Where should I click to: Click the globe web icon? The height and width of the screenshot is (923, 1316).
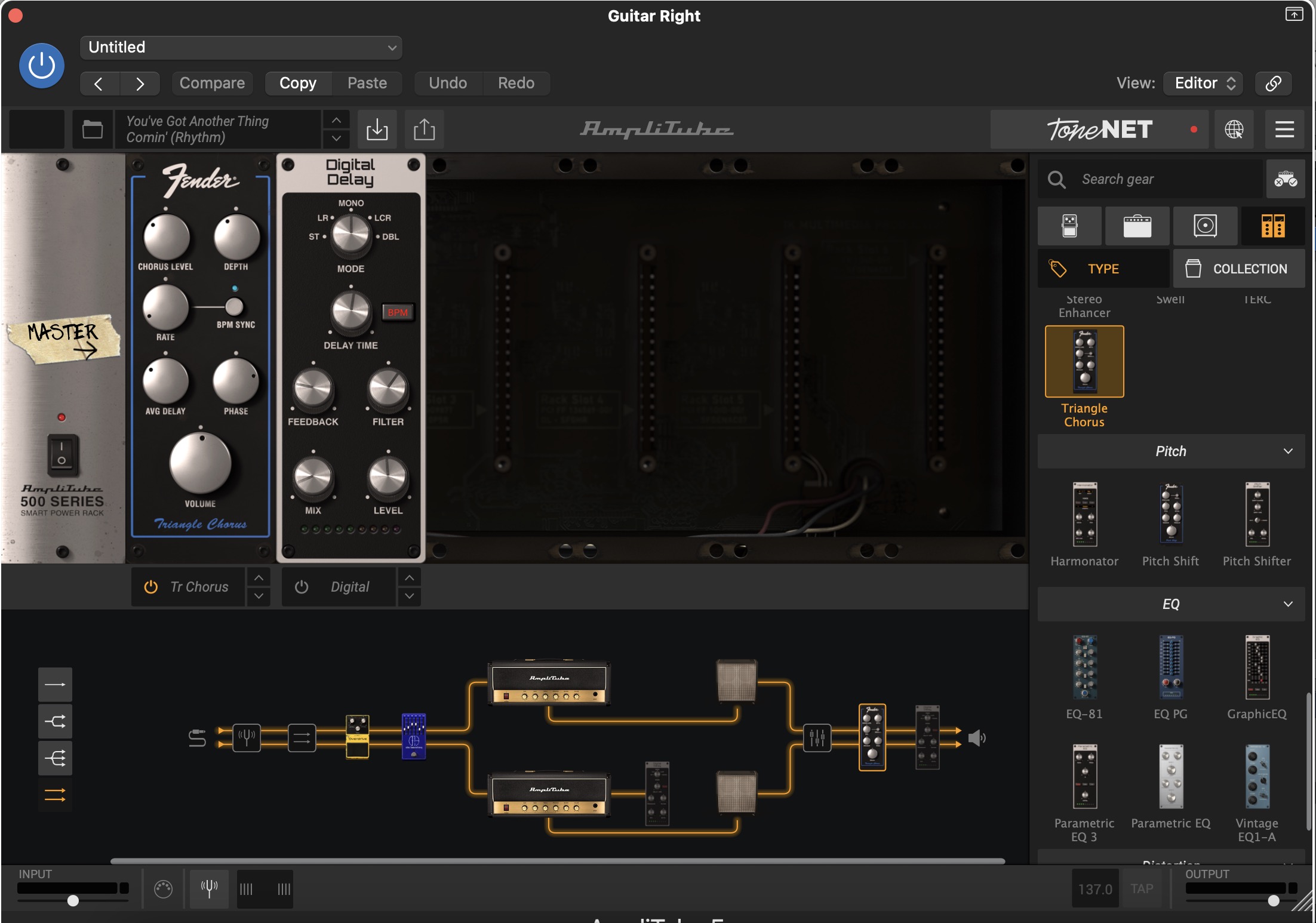[x=1234, y=129]
